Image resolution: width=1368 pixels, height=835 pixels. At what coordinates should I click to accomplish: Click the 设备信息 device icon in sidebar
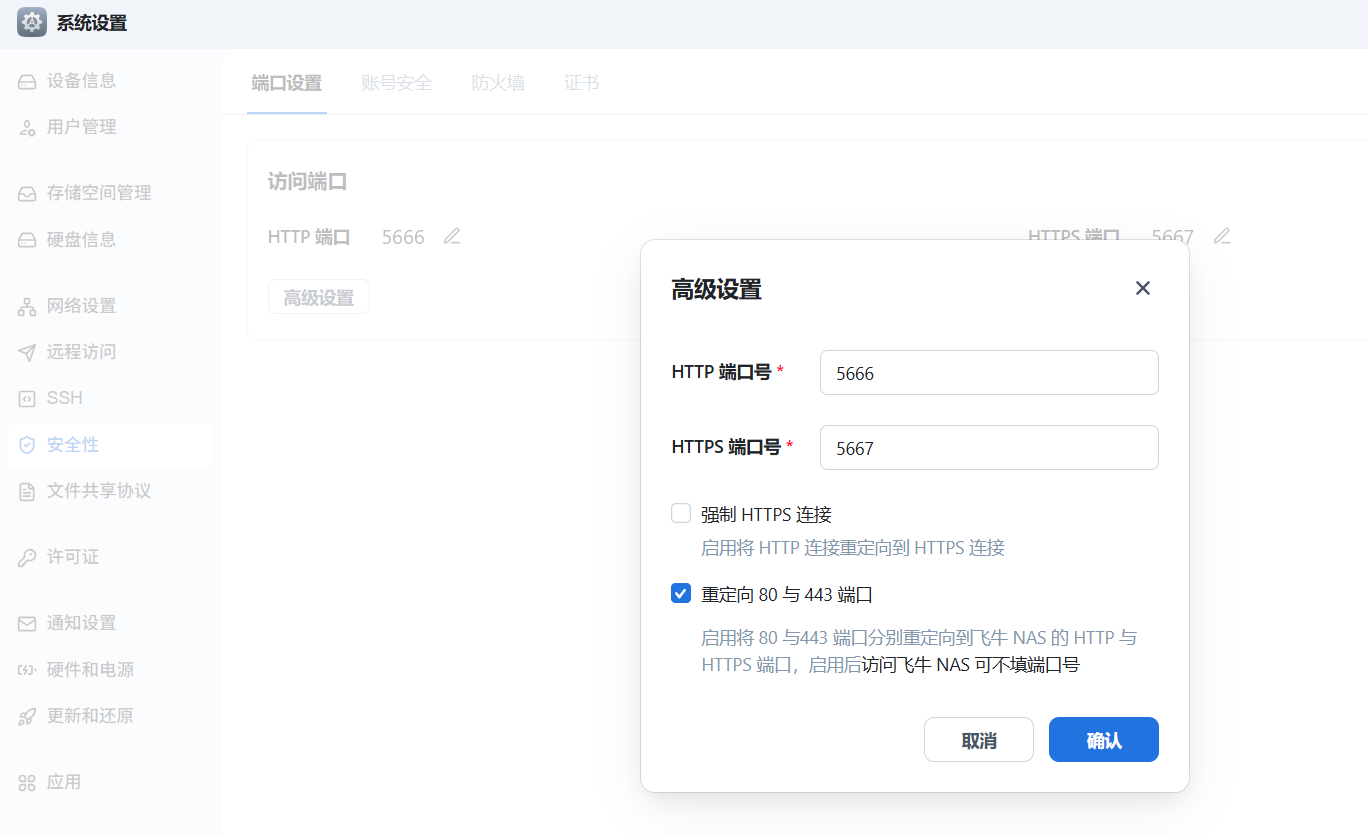(x=28, y=81)
